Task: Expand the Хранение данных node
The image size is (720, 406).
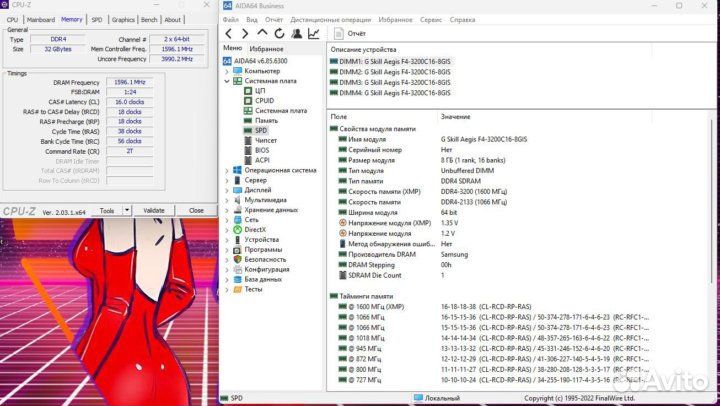Action: pos(227,210)
